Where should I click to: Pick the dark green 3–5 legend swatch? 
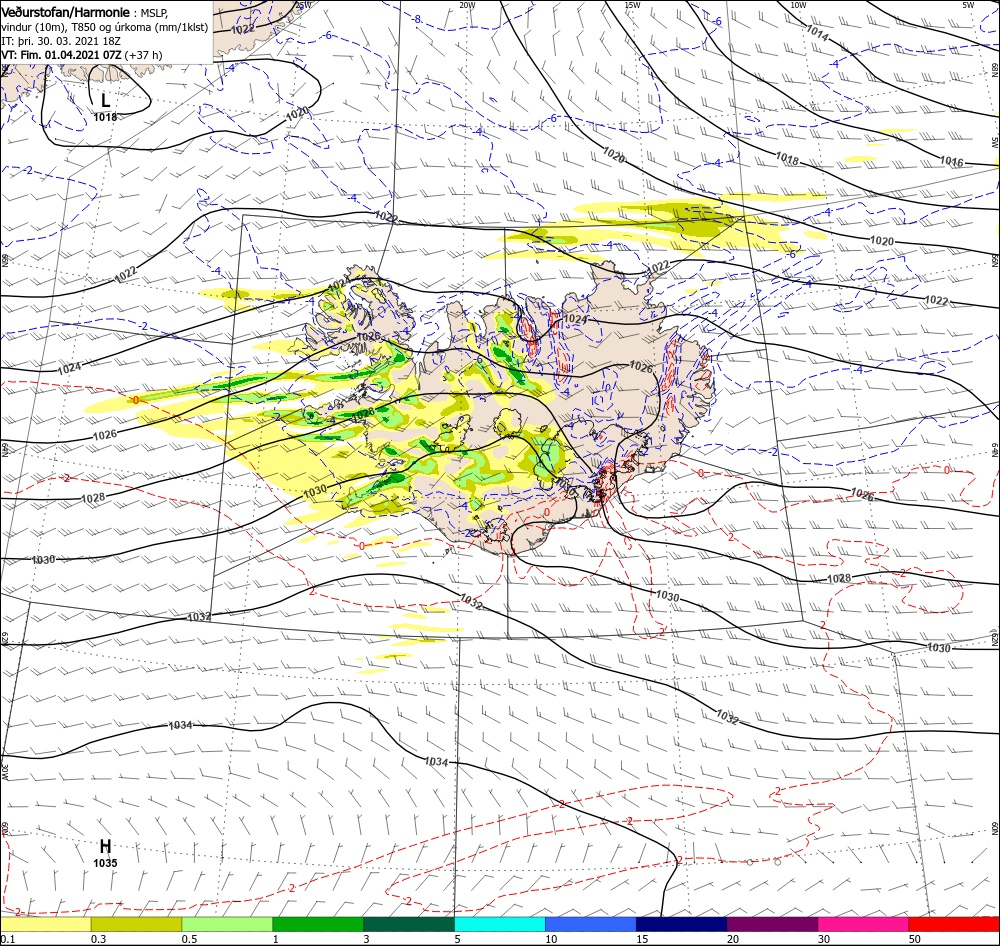409,924
